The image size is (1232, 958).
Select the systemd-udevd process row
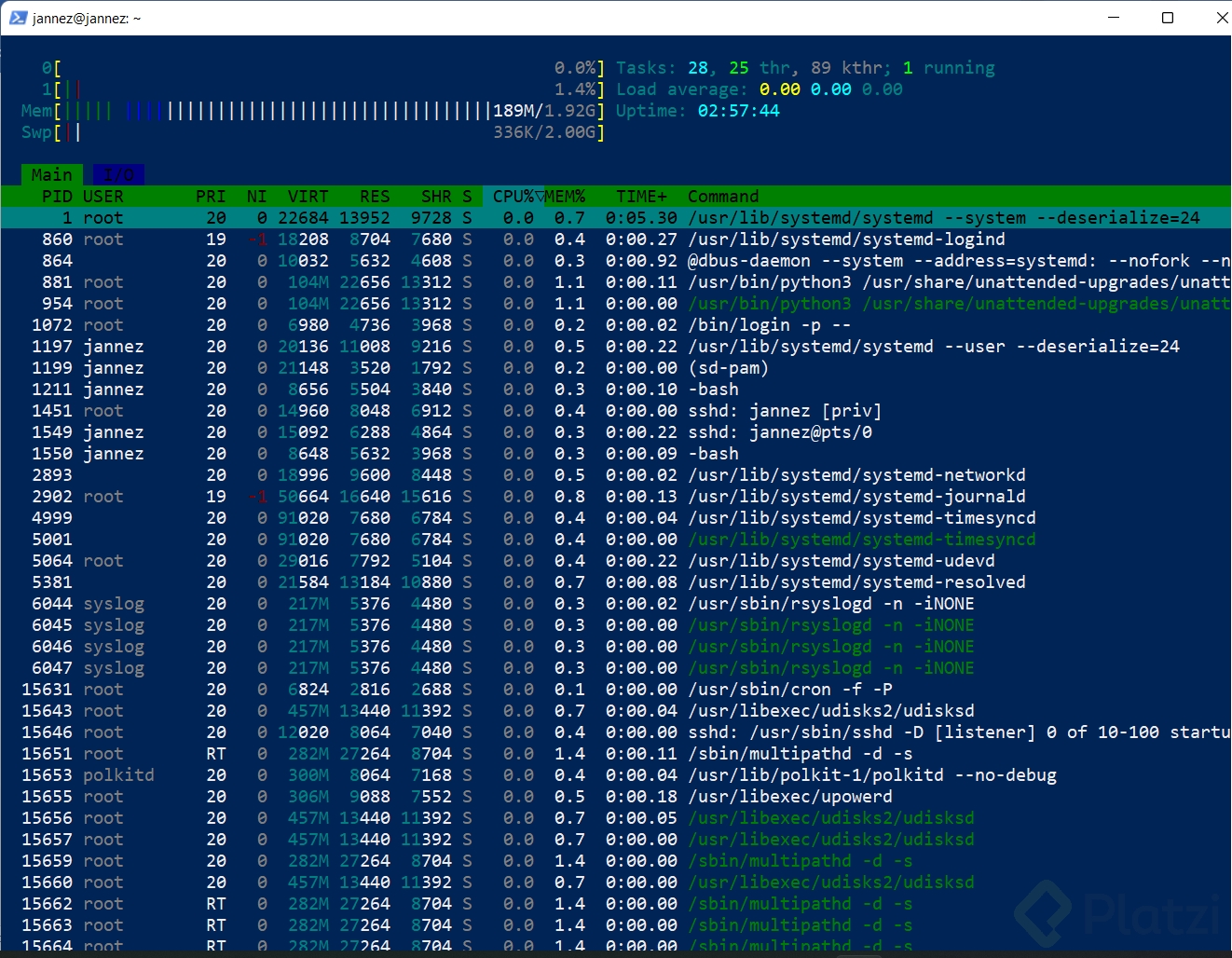(616, 561)
